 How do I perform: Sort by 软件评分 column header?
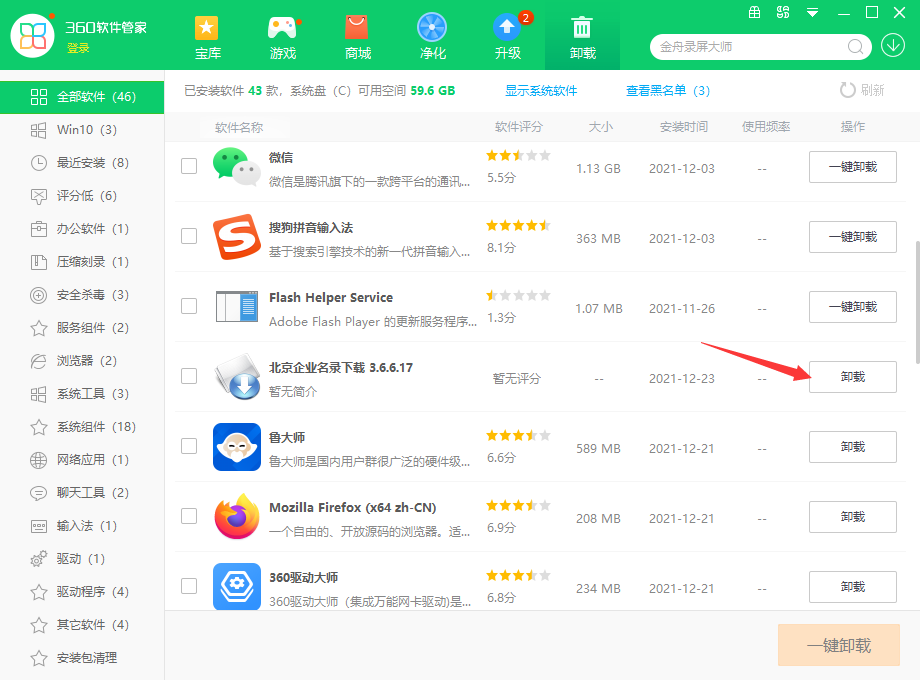(519, 127)
